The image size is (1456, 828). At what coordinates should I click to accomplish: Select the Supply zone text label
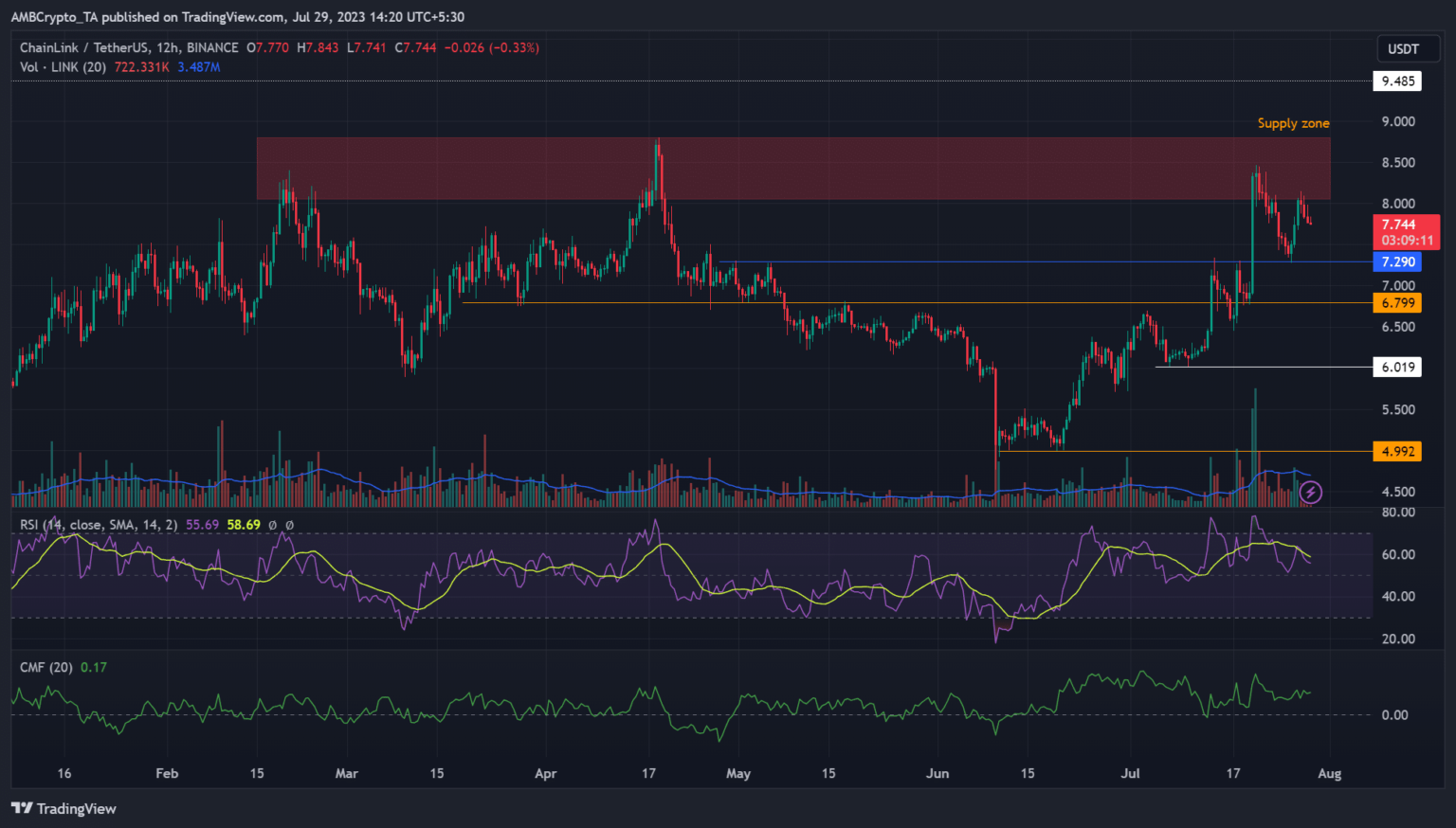point(1293,123)
